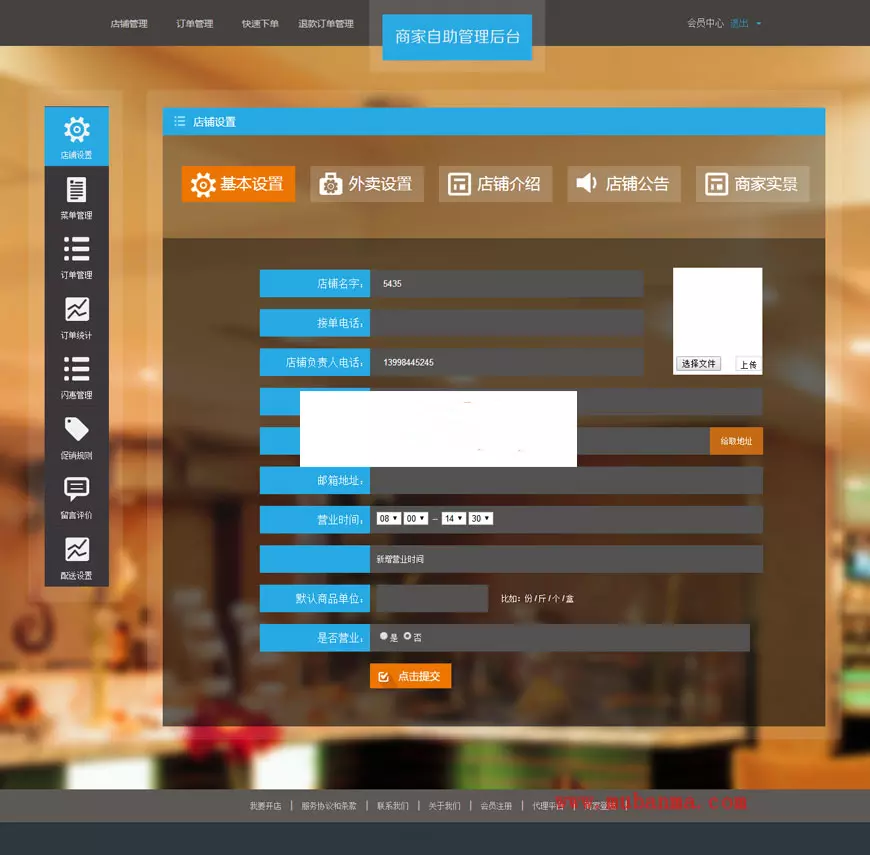Click the 点击提交 submit button

[410, 676]
